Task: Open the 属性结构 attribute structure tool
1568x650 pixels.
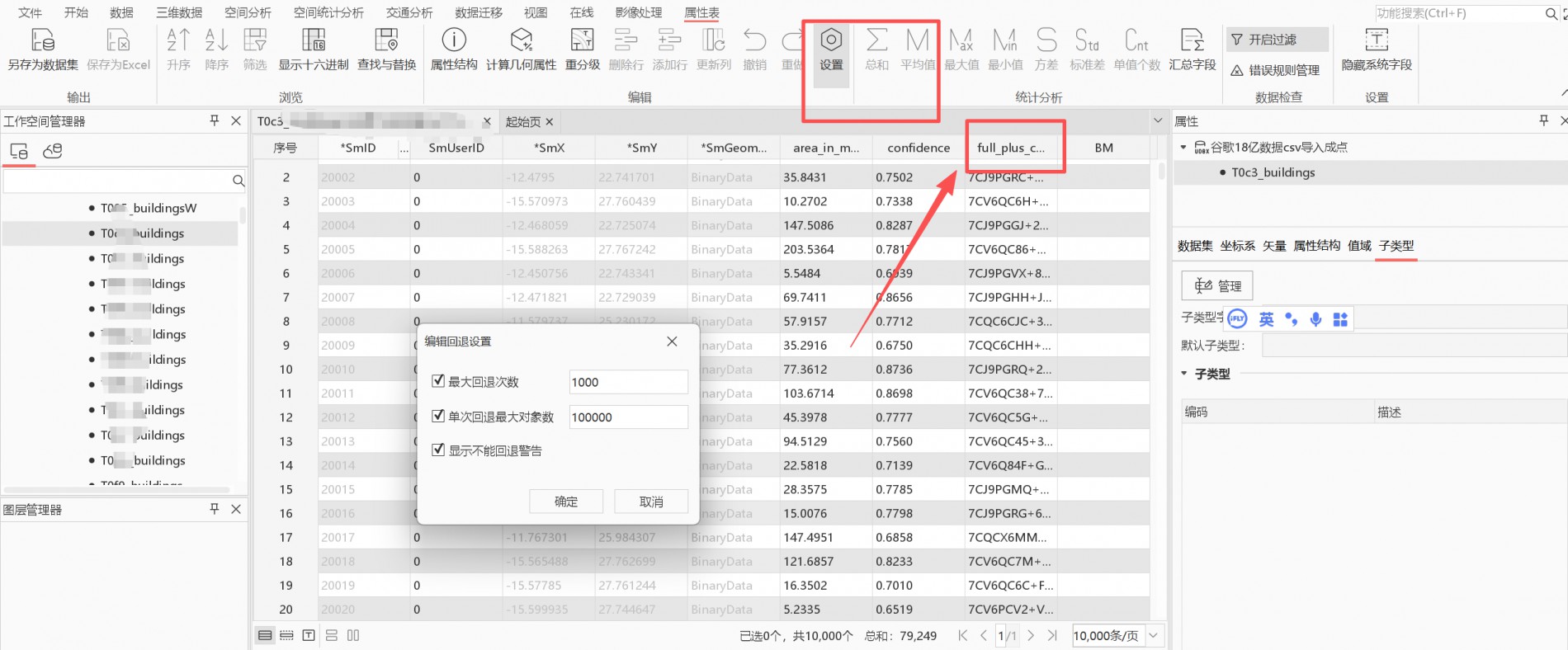Action: pos(454,41)
